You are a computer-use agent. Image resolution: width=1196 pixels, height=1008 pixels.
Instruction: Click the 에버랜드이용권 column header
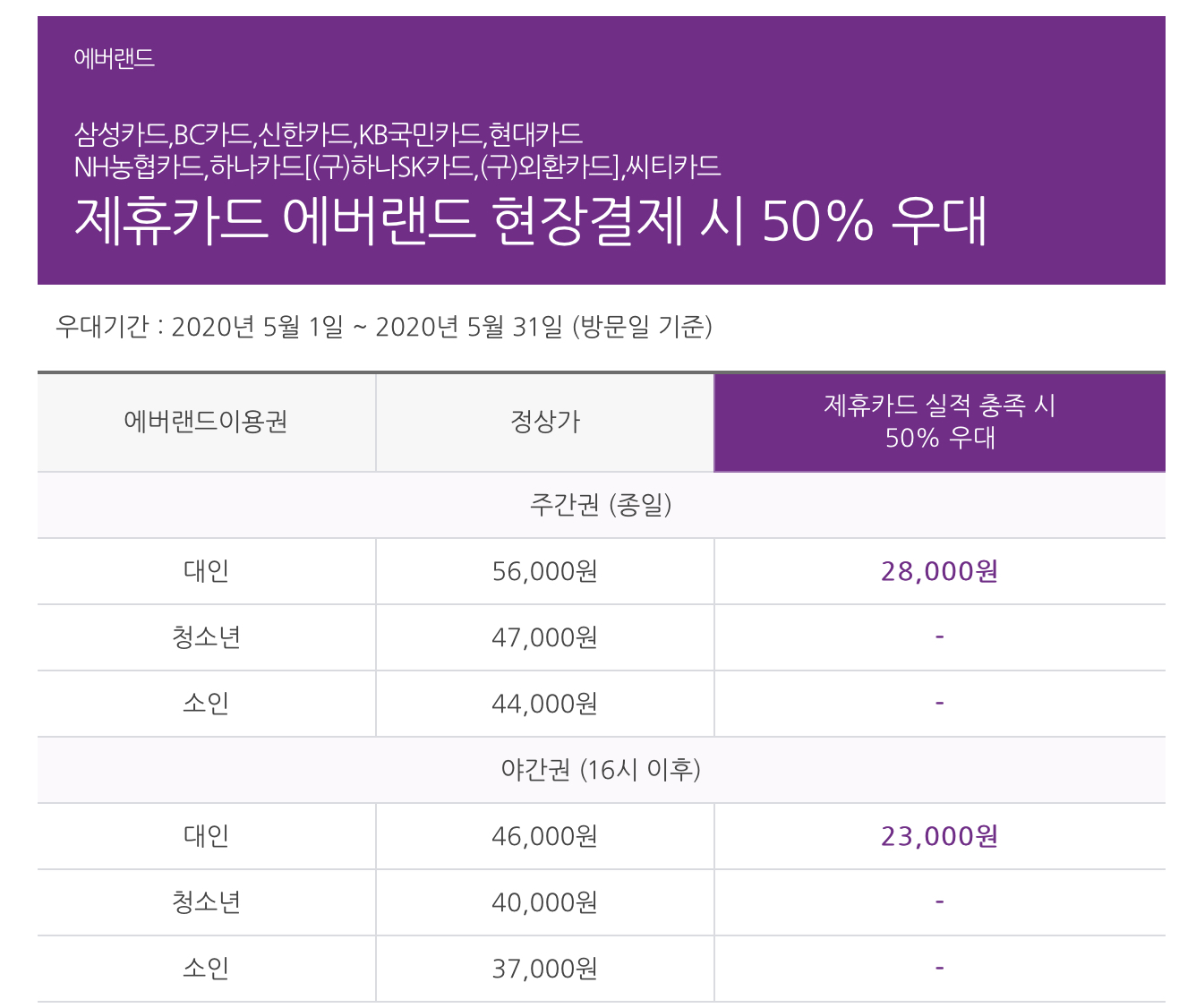tap(206, 422)
